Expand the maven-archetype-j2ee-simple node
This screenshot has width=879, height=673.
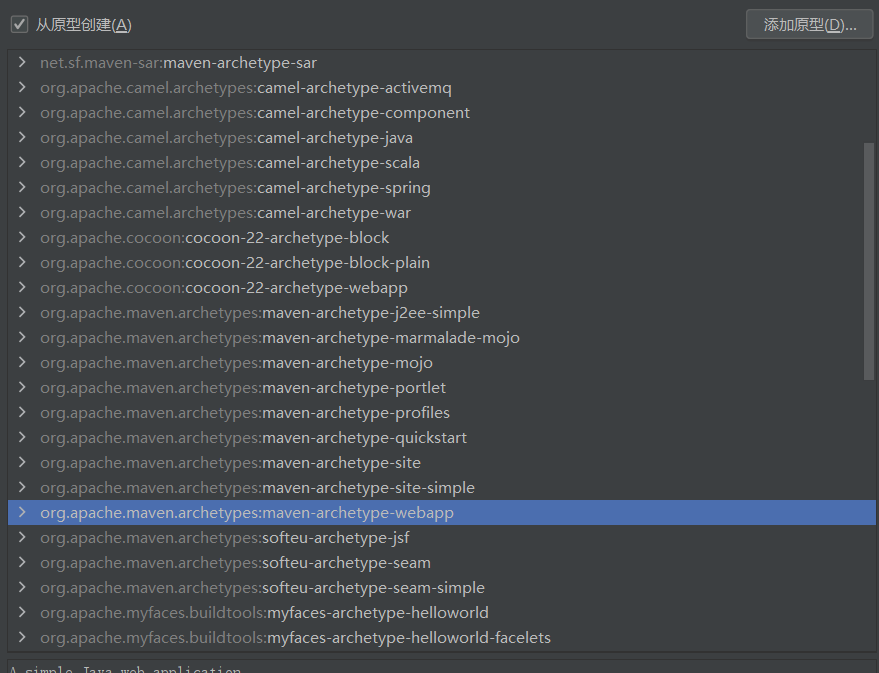pyautogui.click(x=22, y=312)
